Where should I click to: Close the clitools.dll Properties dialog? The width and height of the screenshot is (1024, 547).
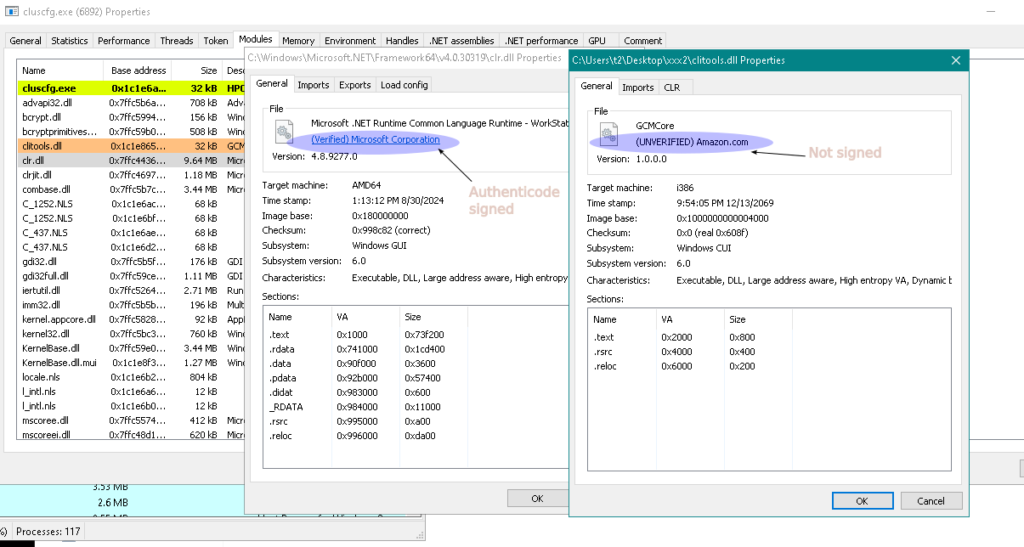(956, 60)
